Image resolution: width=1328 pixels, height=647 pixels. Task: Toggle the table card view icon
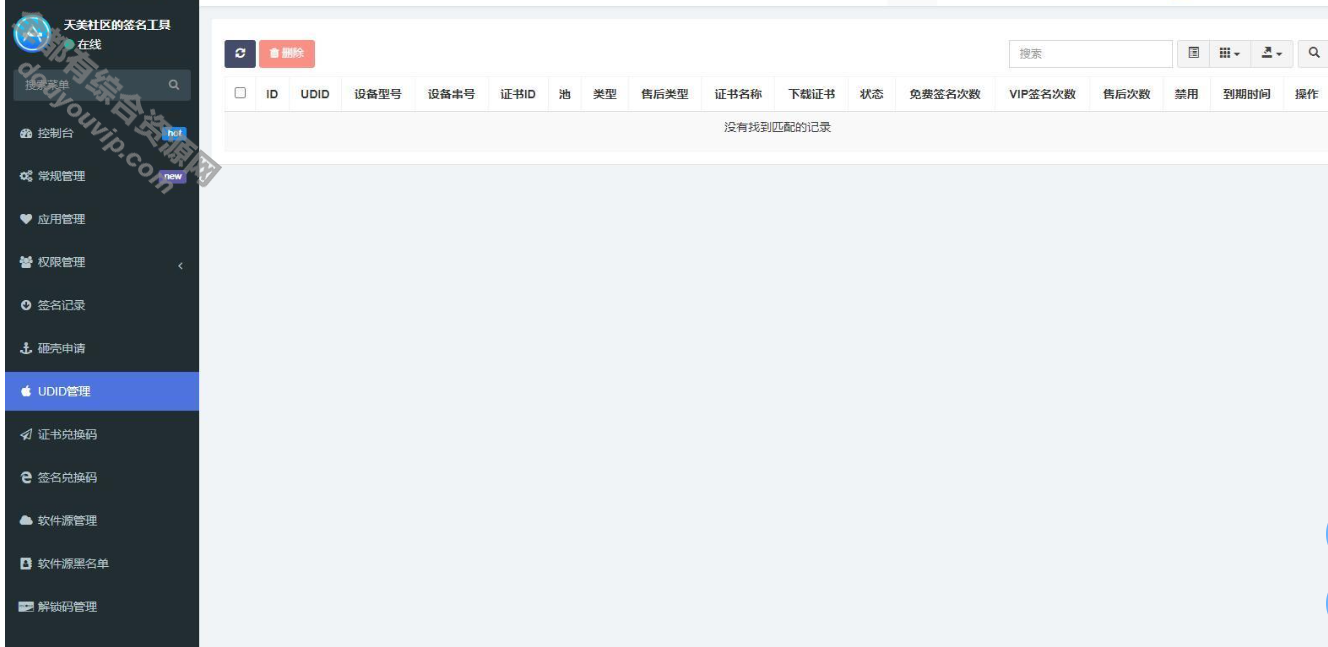1193,54
